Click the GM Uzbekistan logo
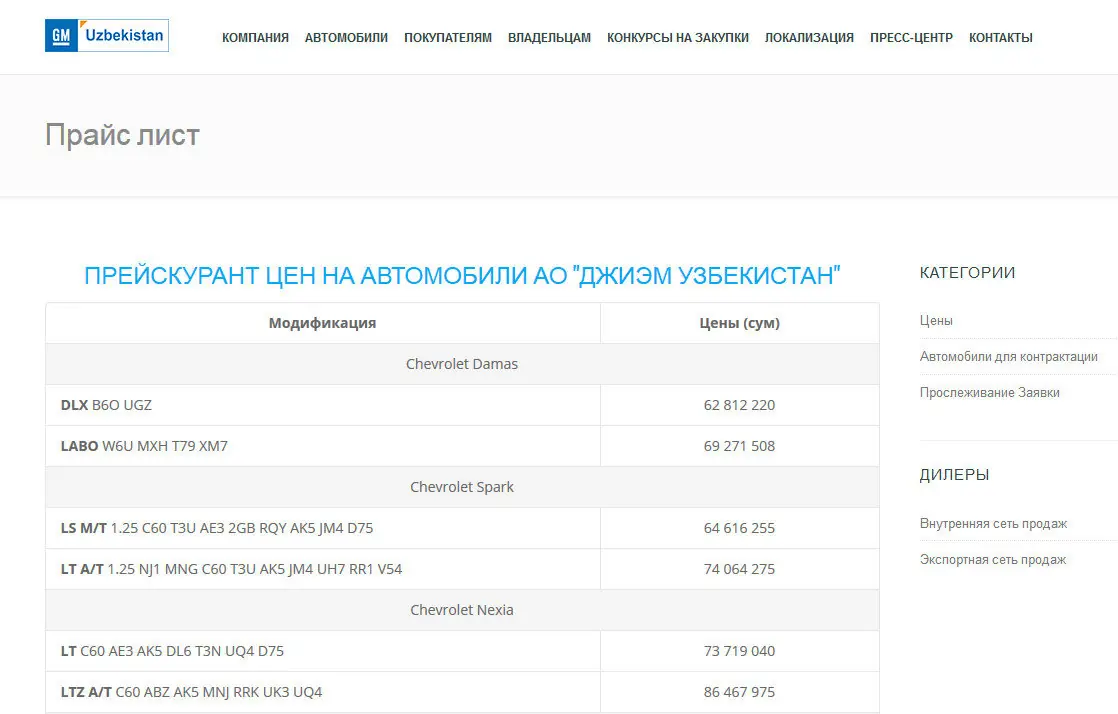 tap(107, 36)
